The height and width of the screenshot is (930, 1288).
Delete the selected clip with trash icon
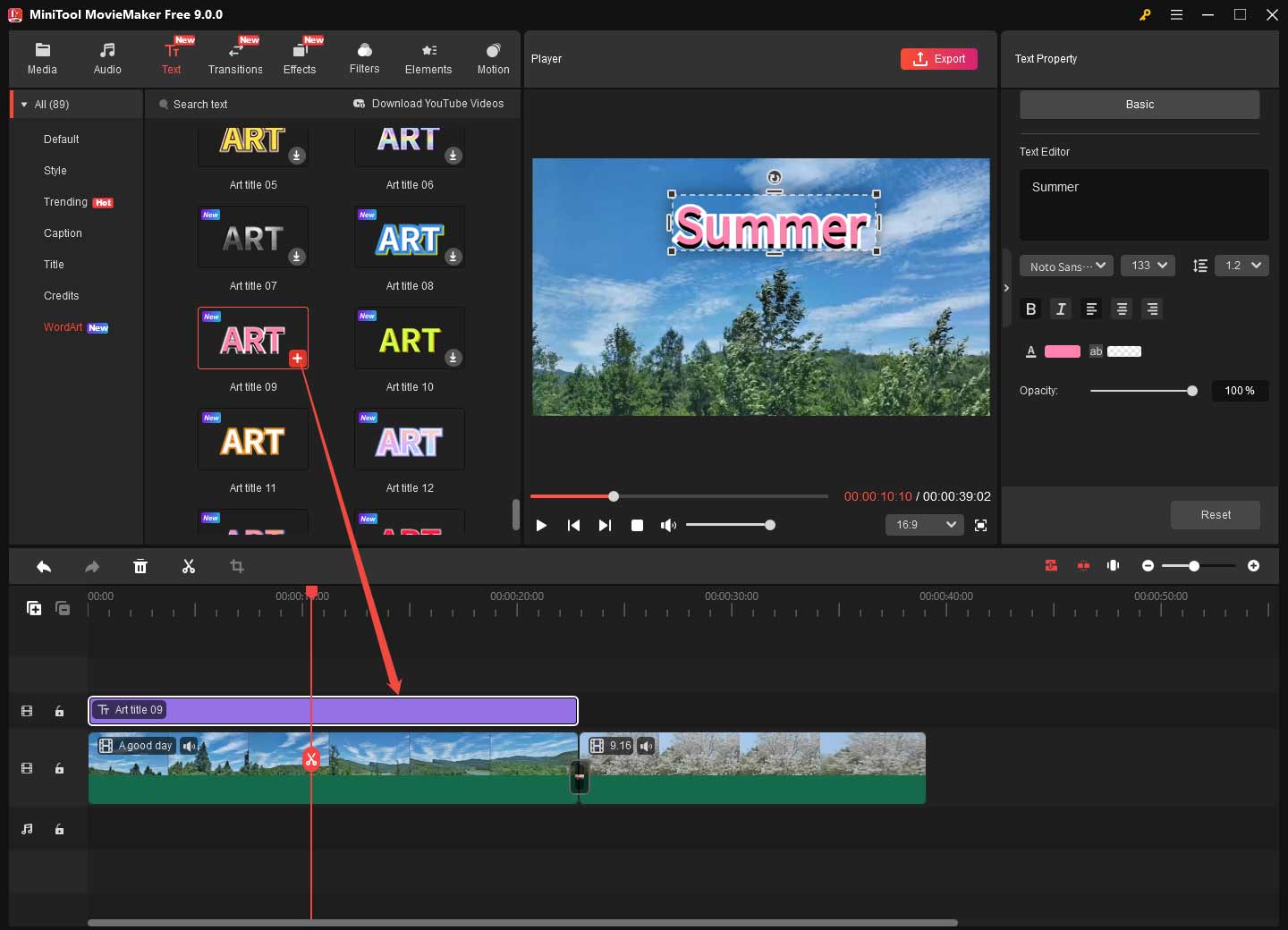140,566
